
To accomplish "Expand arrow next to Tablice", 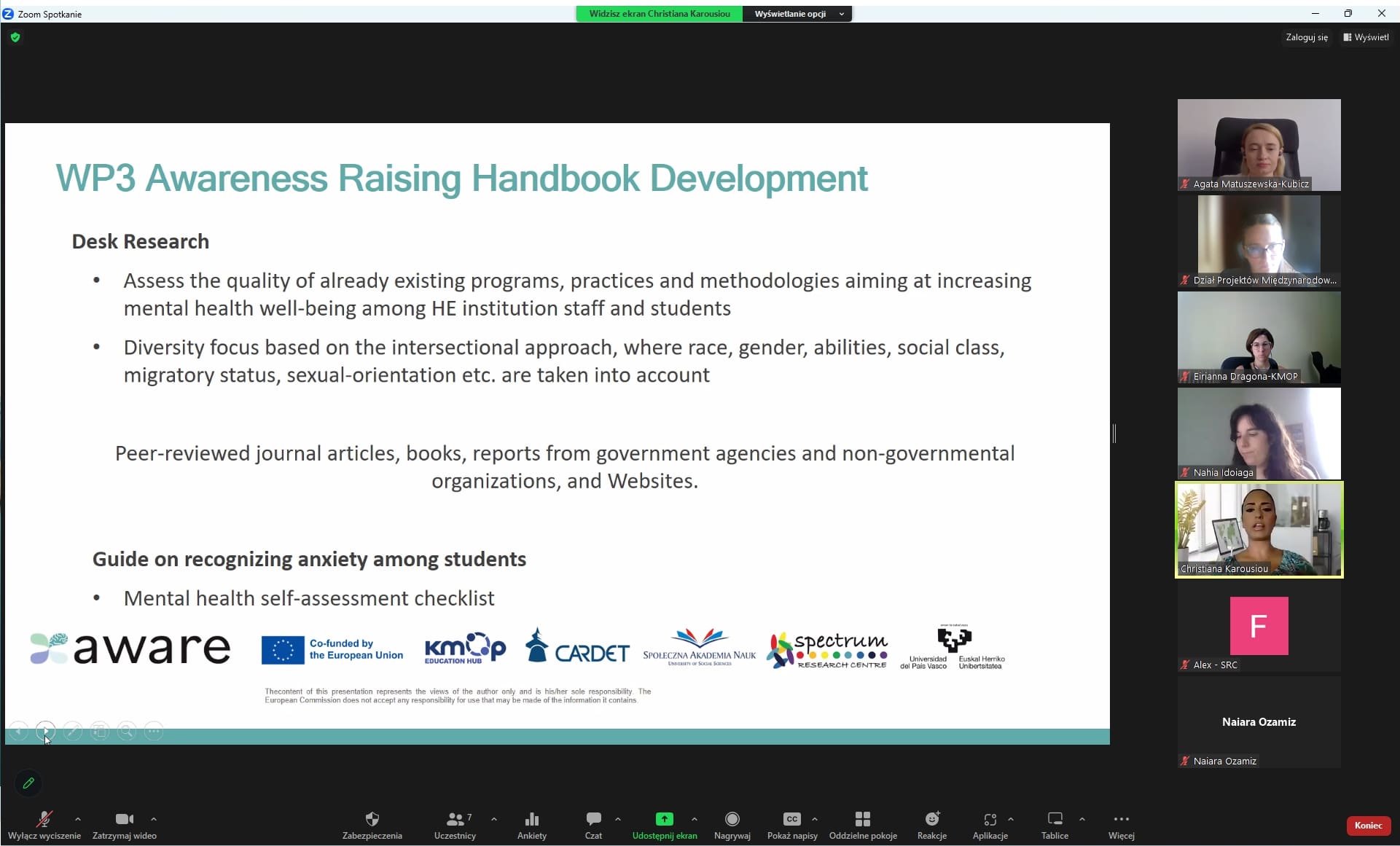I will click(x=1082, y=819).
